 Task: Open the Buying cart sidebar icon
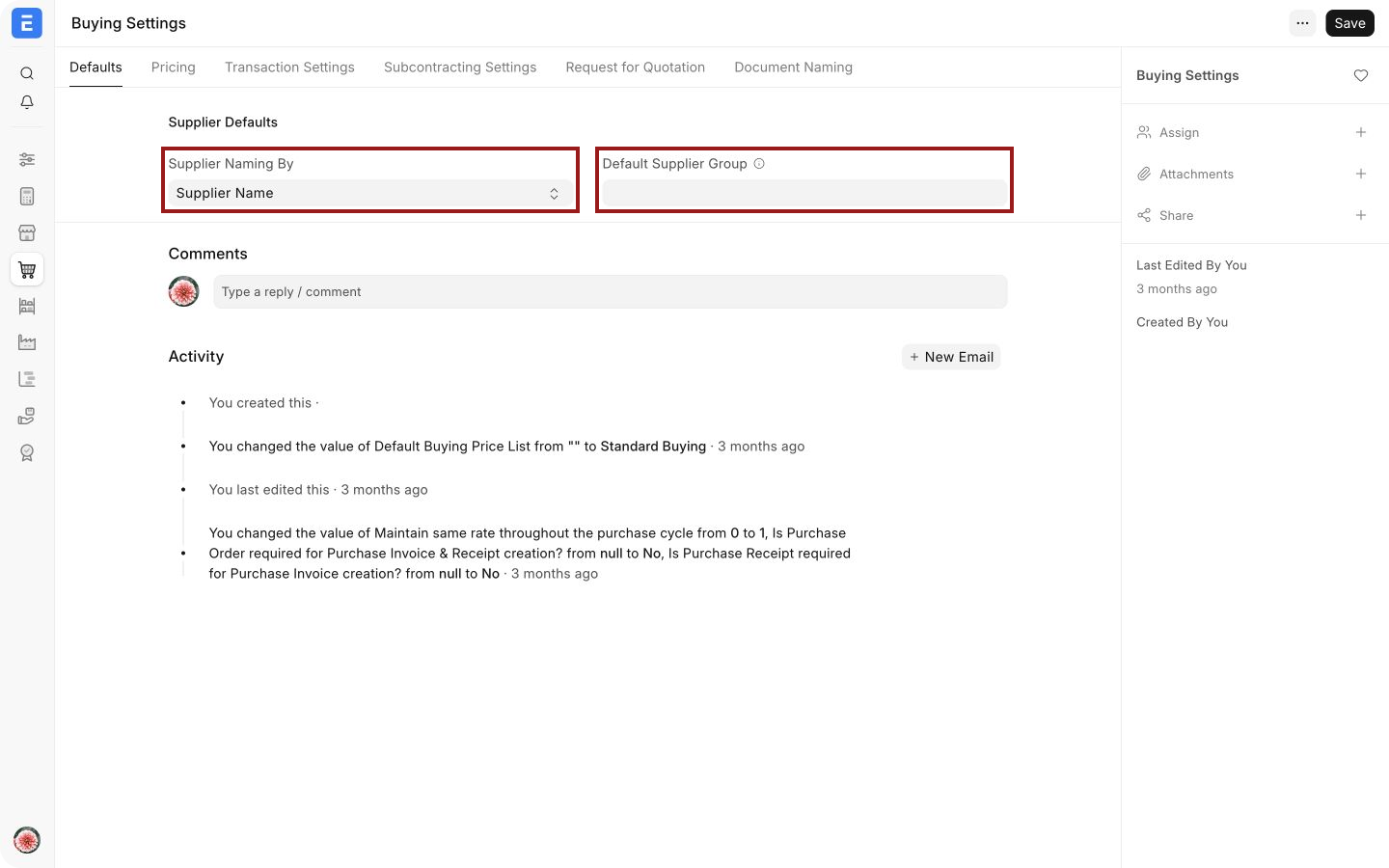tap(27, 270)
